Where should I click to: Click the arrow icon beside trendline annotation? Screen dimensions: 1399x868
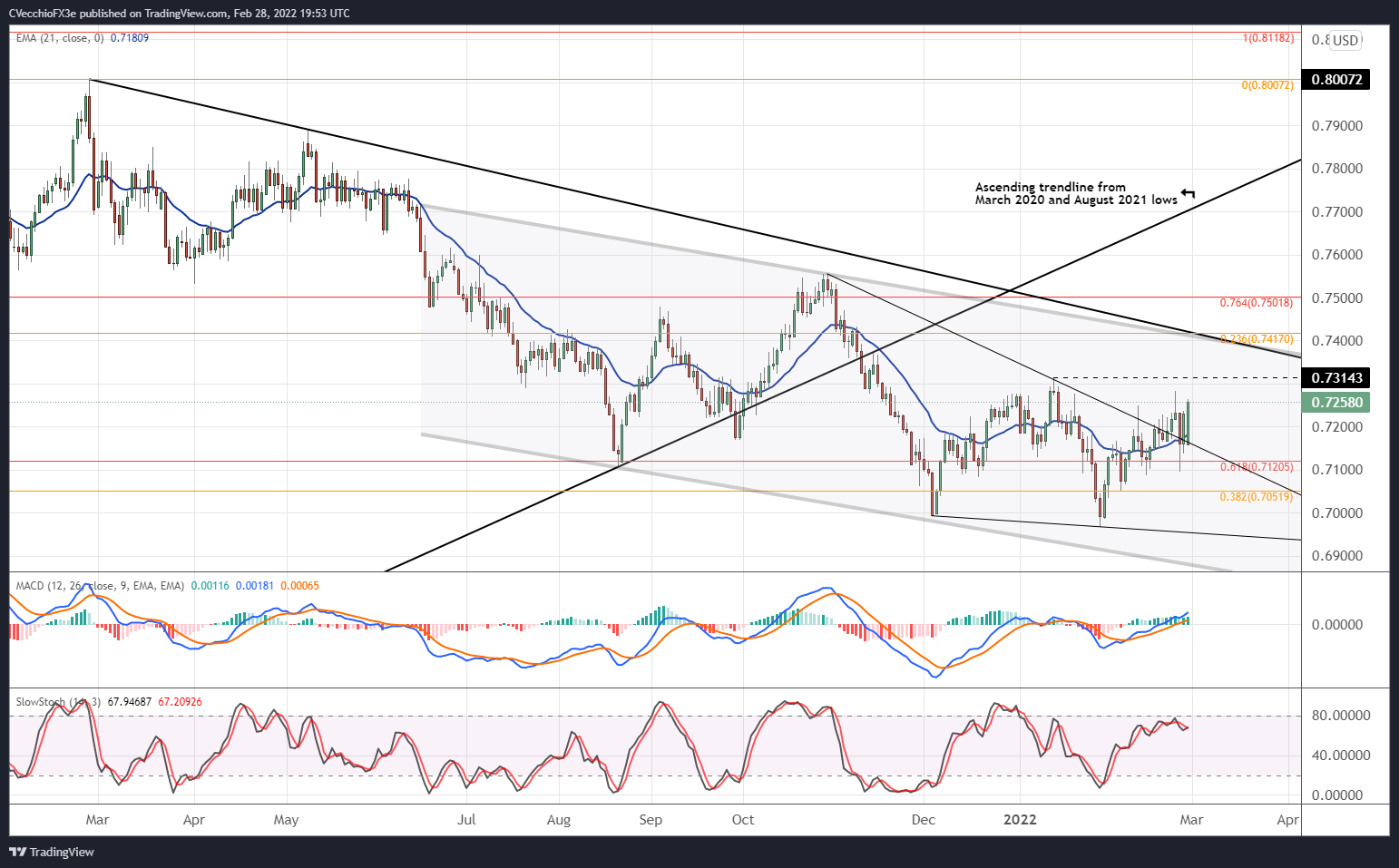(1189, 193)
